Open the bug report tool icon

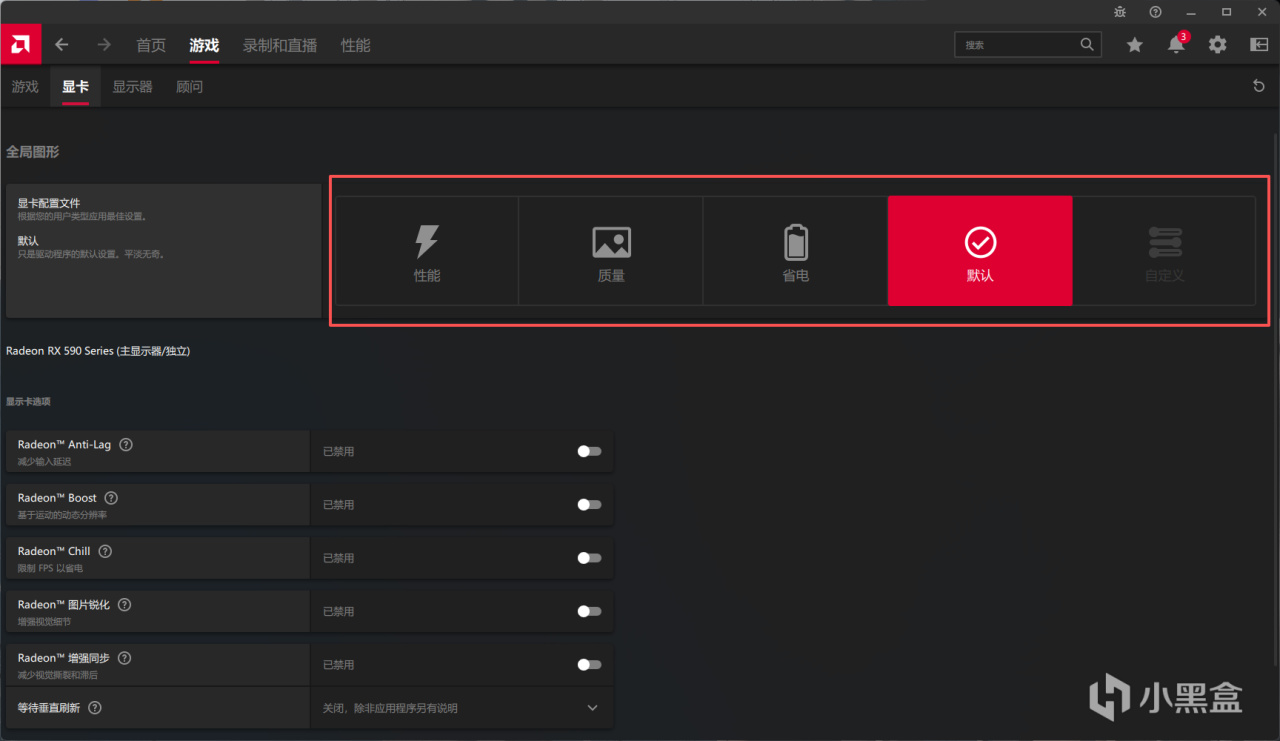[x=1120, y=12]
